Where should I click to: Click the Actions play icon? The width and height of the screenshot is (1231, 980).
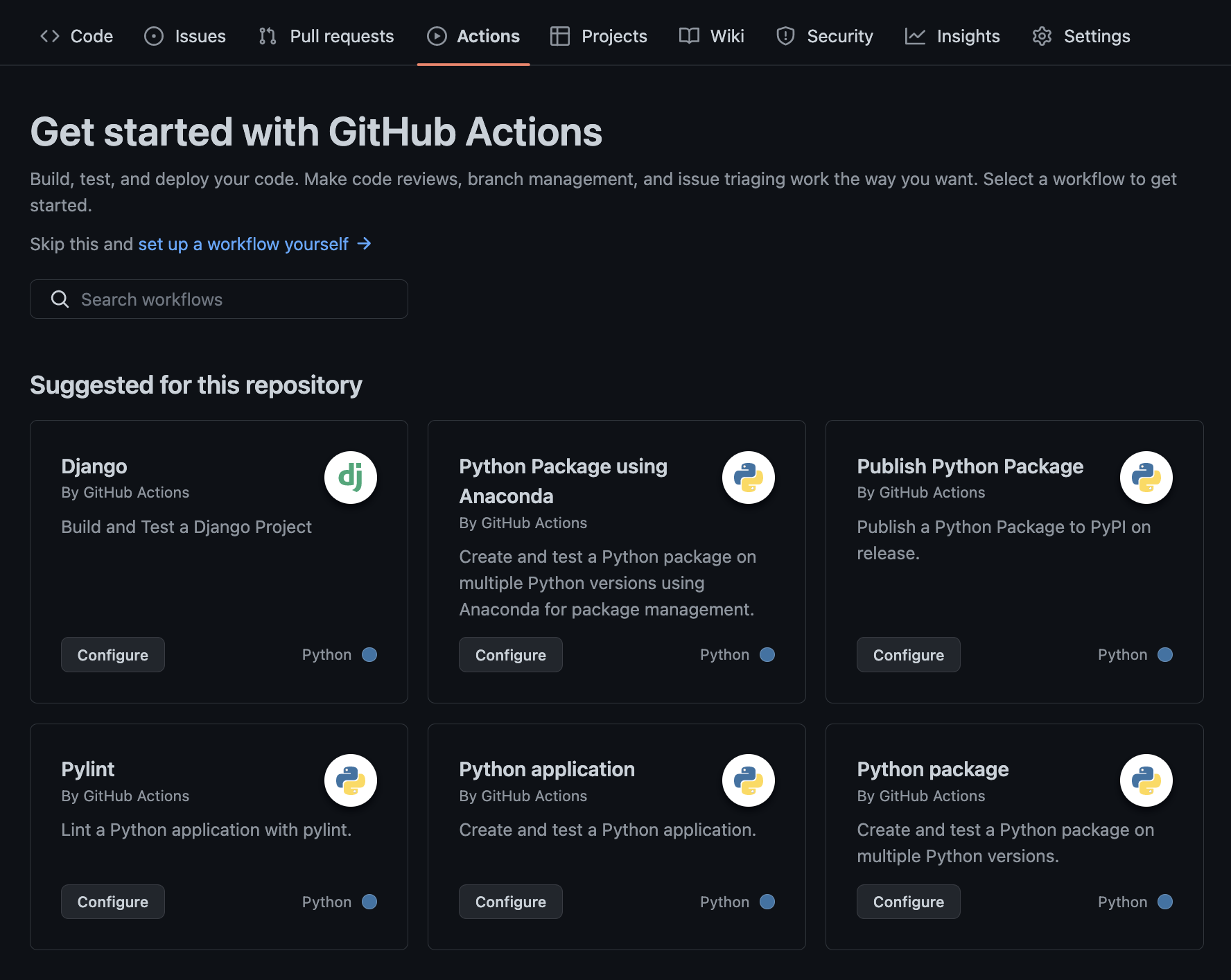(x=437, y=36)
